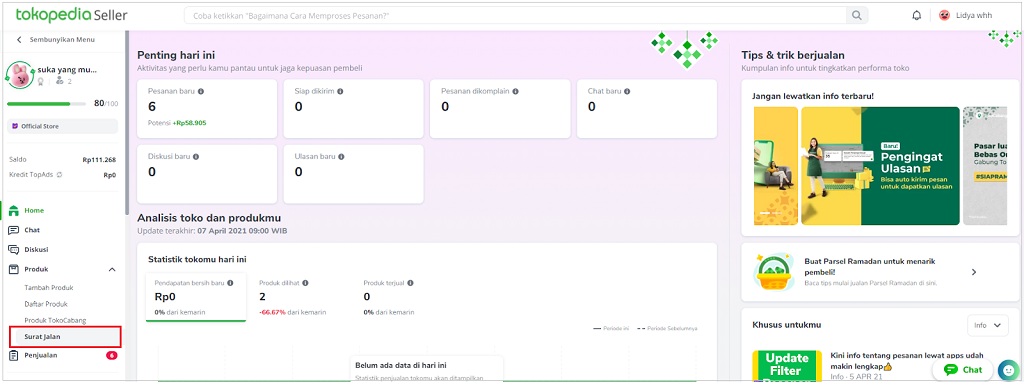Select Pendapatan bersih baru statistic tab

196,298
